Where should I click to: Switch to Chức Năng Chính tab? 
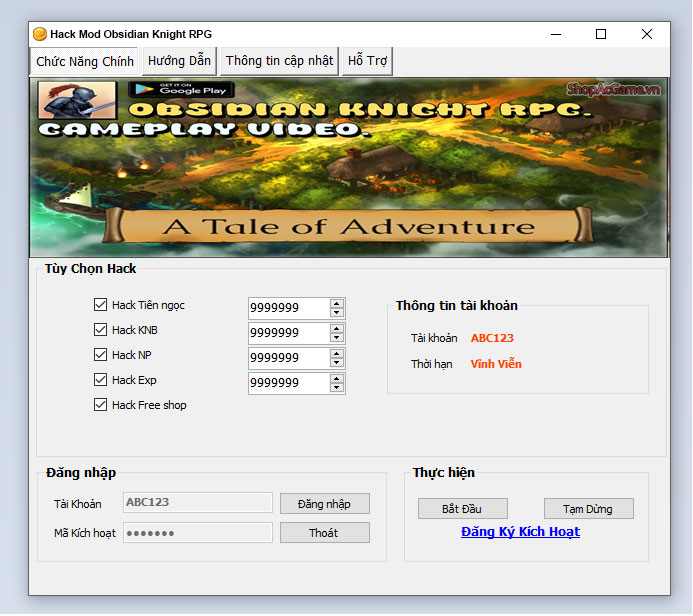[84, 61]
